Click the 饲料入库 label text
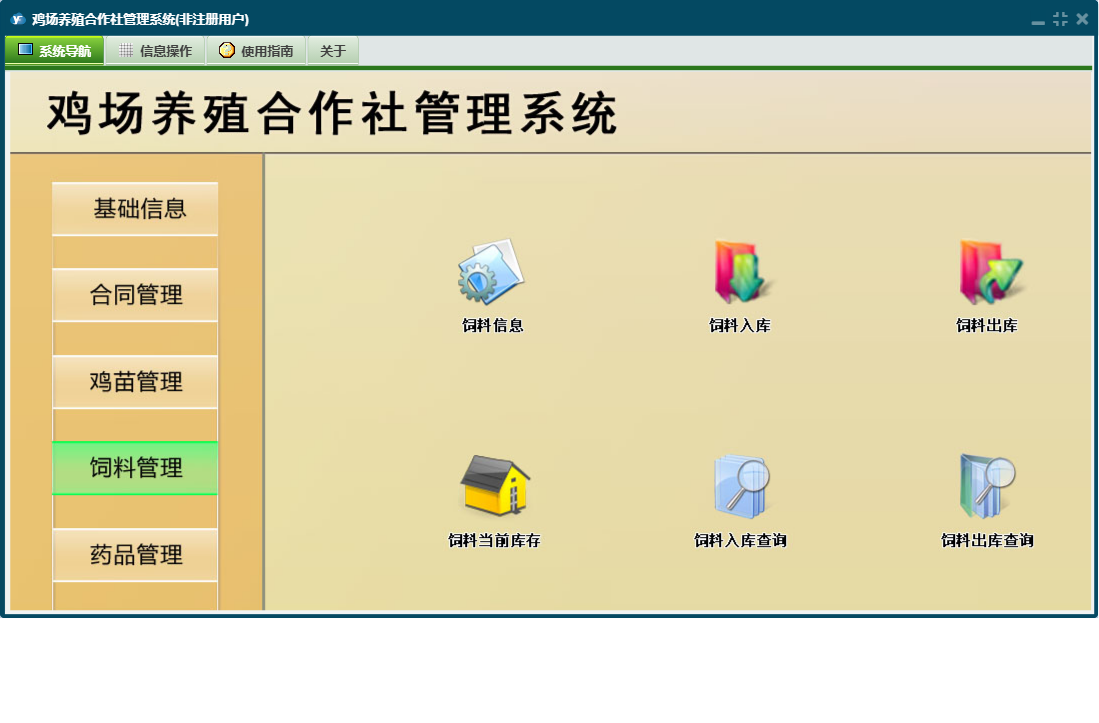 pos(740,325)
